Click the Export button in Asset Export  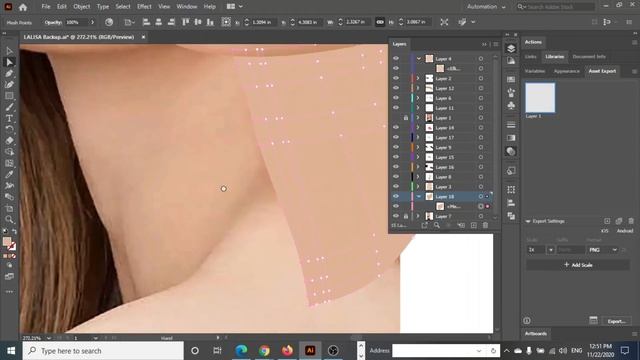[x=616, y=321]
